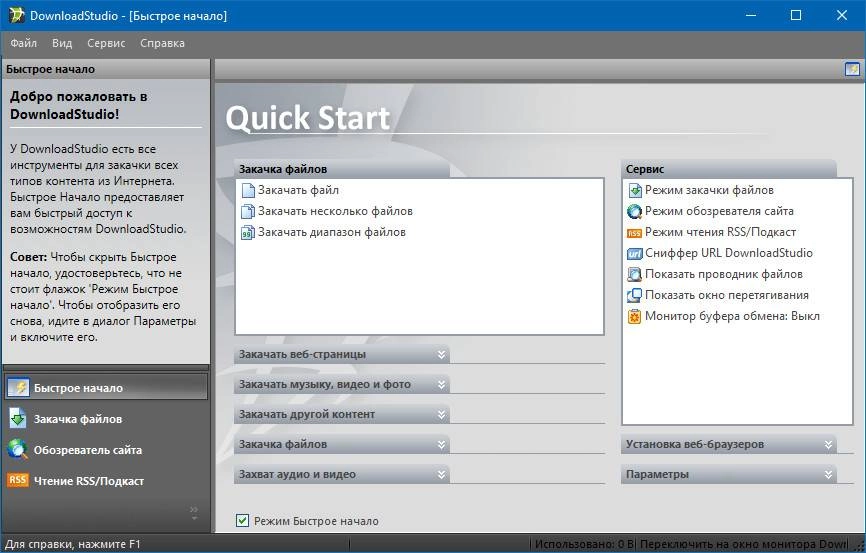Click the 'Режим обозревателя сайта' globe icon
This screenshot has width=866, height=553.
635,212
